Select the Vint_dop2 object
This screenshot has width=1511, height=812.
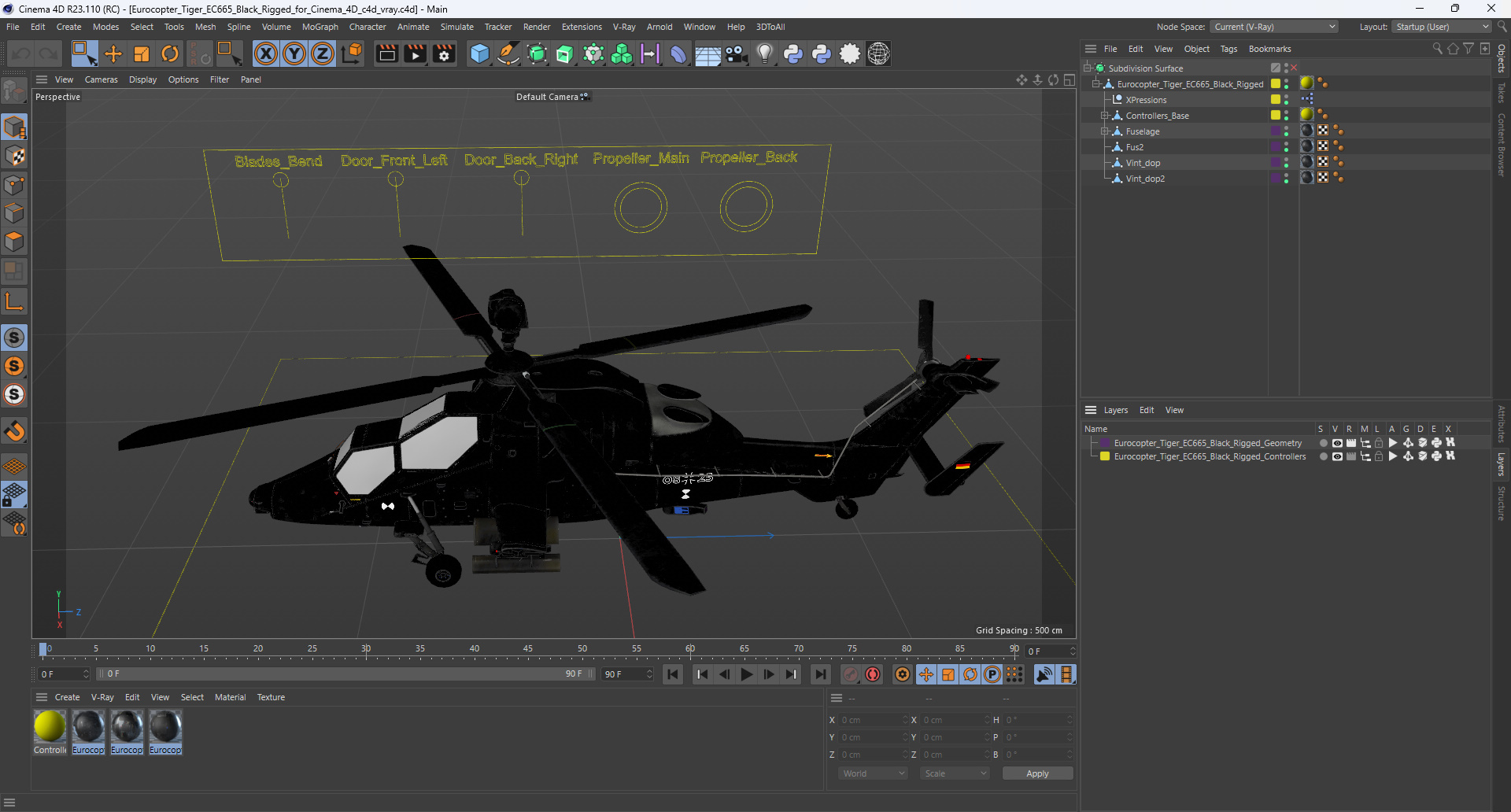pos(1145,179)
